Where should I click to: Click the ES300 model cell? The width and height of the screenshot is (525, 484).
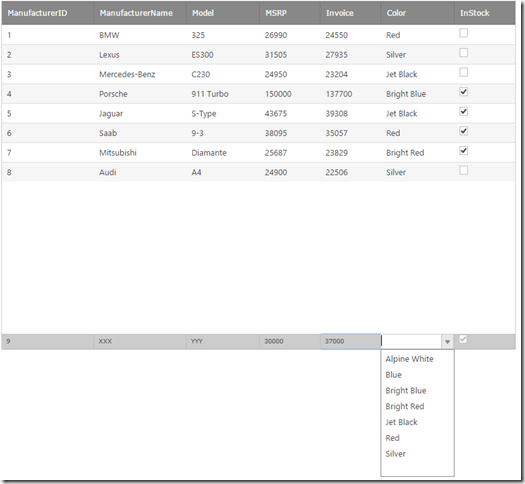pos(223,55)
